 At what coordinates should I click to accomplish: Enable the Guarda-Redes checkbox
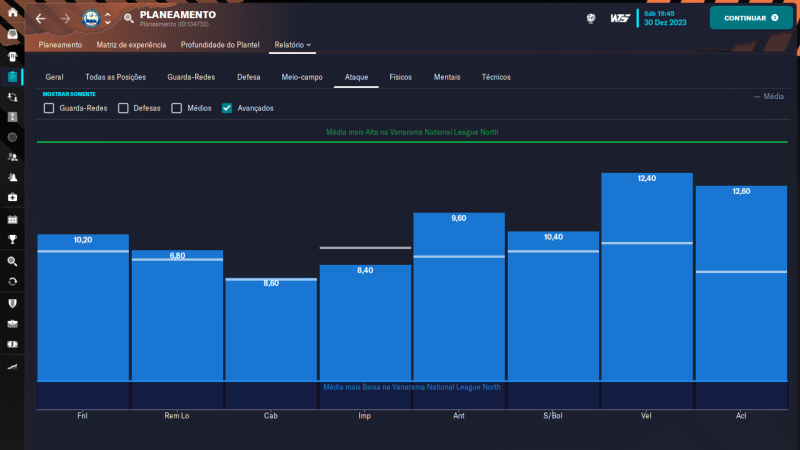(49, 108)
